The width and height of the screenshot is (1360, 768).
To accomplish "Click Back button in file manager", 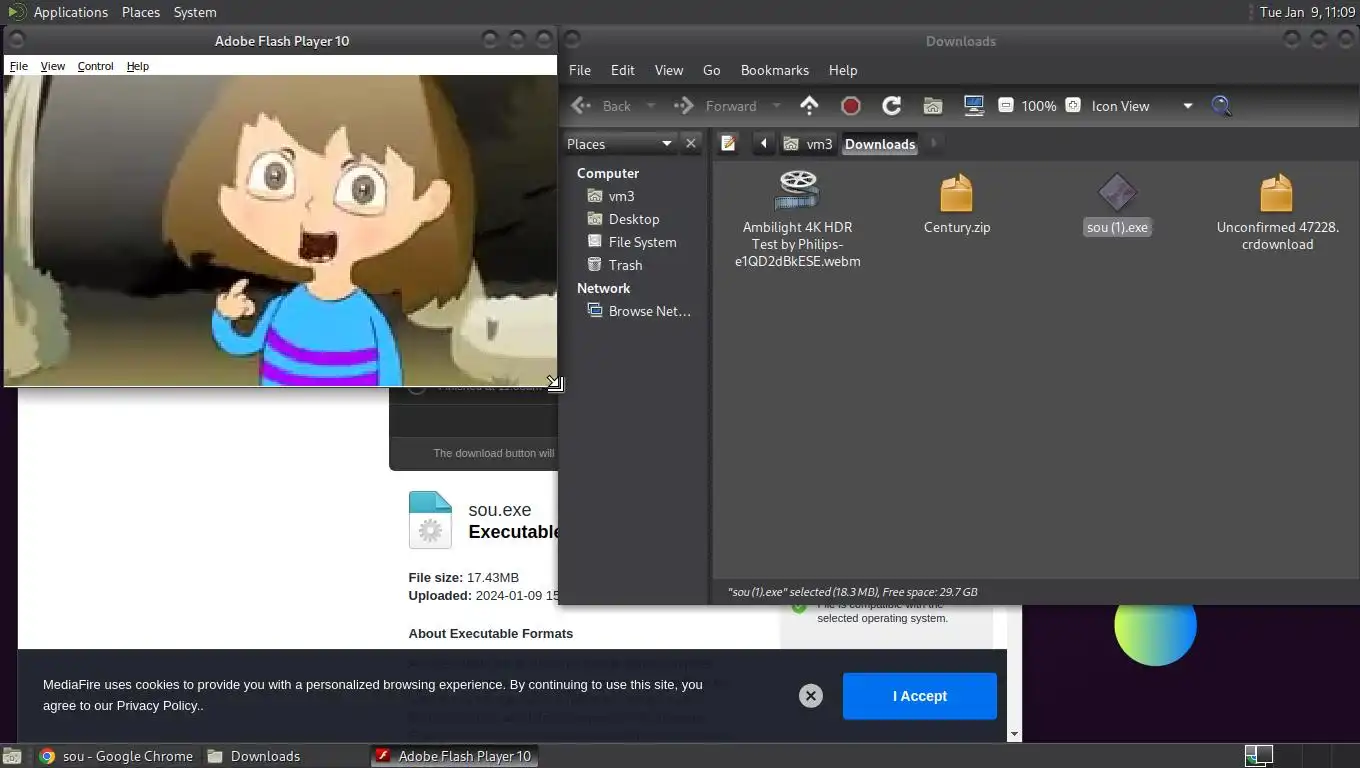I will click(x=602, y=106).
